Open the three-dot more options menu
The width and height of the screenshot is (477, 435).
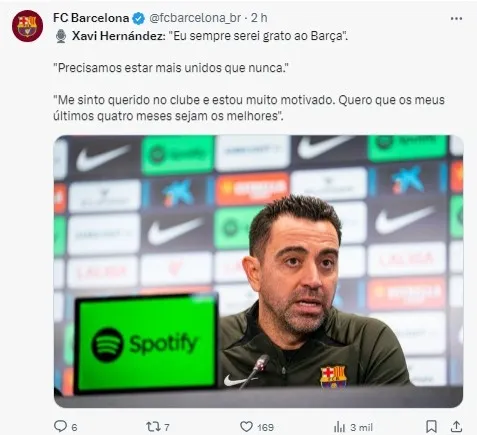[456, 19]
